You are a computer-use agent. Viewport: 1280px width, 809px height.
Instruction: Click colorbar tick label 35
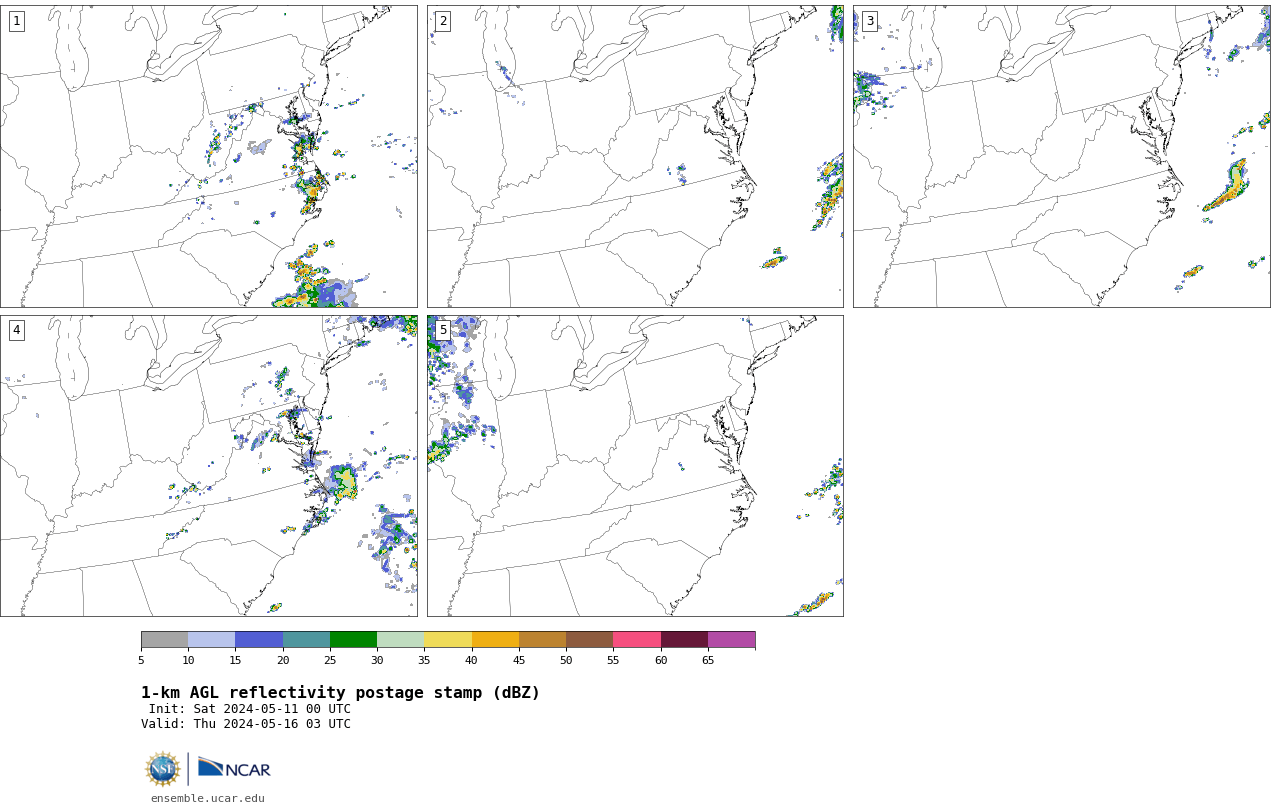tap(424, 660)
